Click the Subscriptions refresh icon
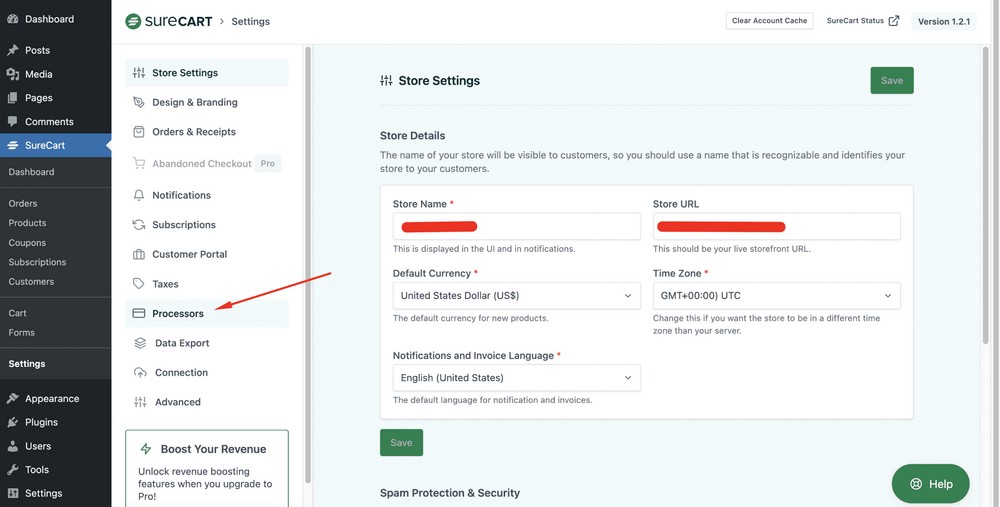Screen dimensions: 1000x507 click(x=139, y=225)
